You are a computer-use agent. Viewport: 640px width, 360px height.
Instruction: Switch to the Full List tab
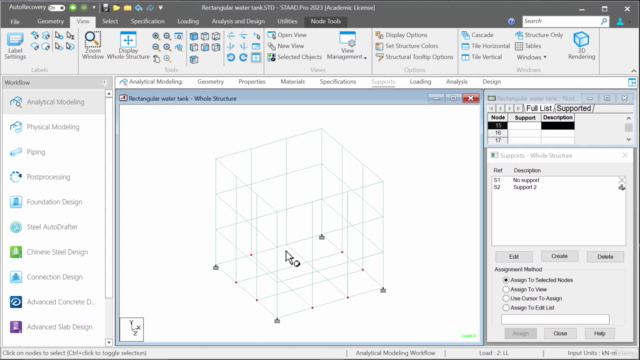pos(538,108)
